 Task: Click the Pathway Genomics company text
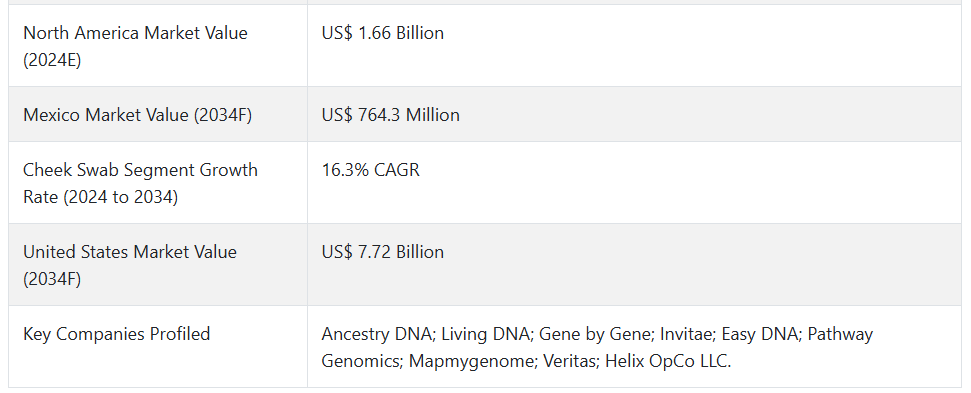coord(597,347)
